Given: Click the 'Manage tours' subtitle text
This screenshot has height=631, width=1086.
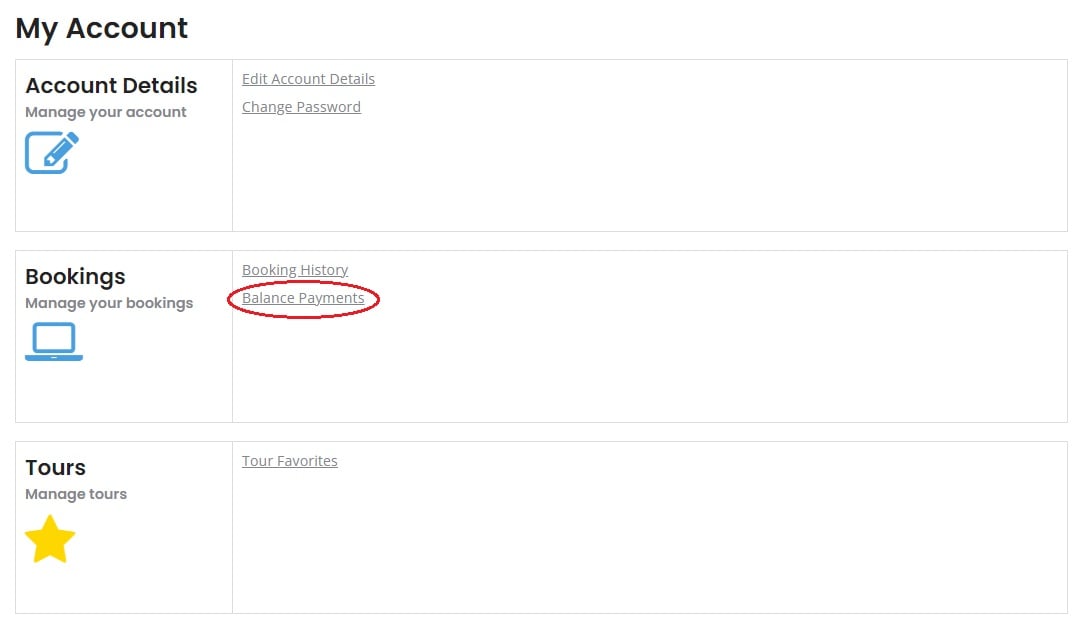Looking at the screenshot, I should (76, 495).
